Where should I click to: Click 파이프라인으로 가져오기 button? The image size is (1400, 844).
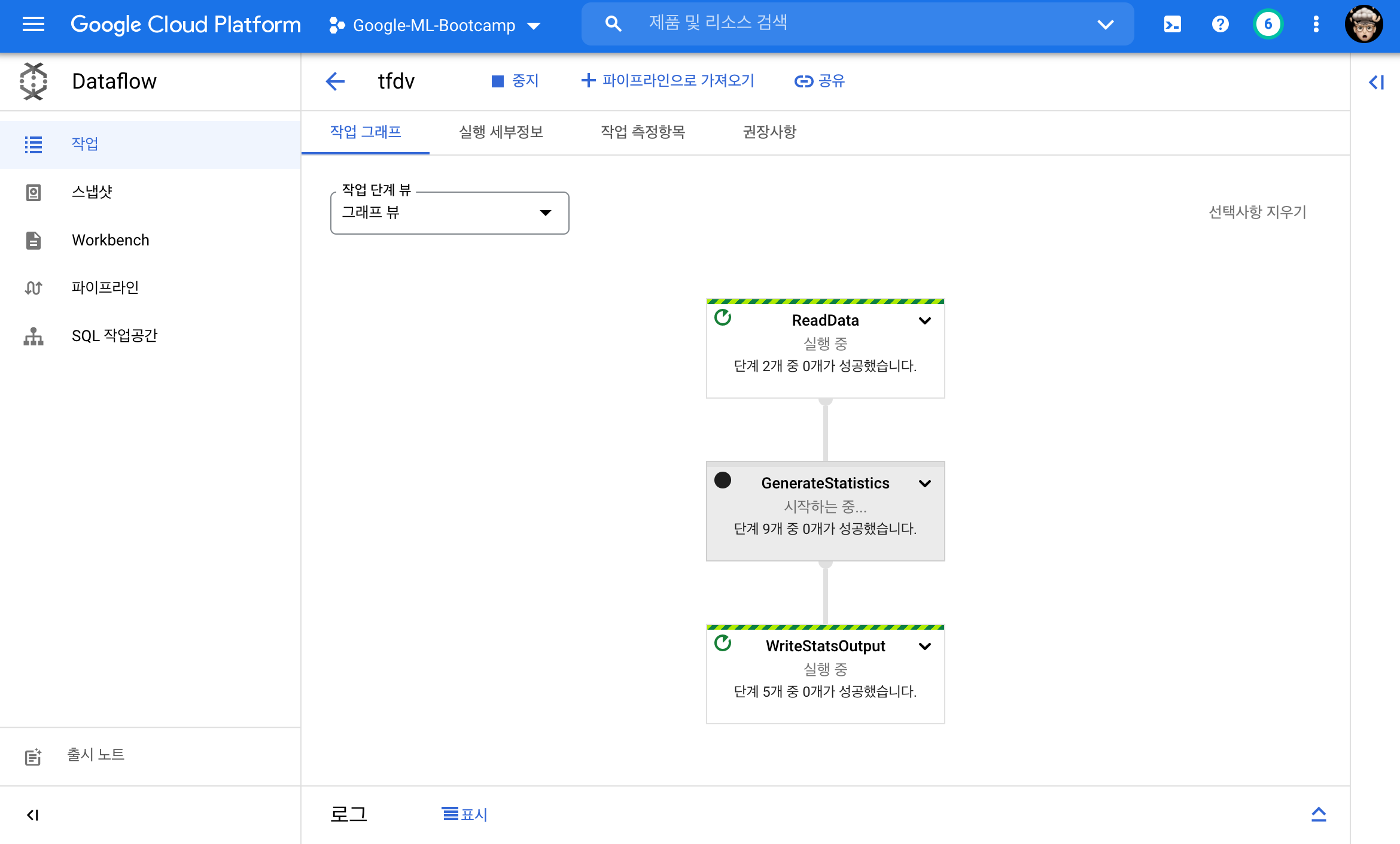point(668,81)
